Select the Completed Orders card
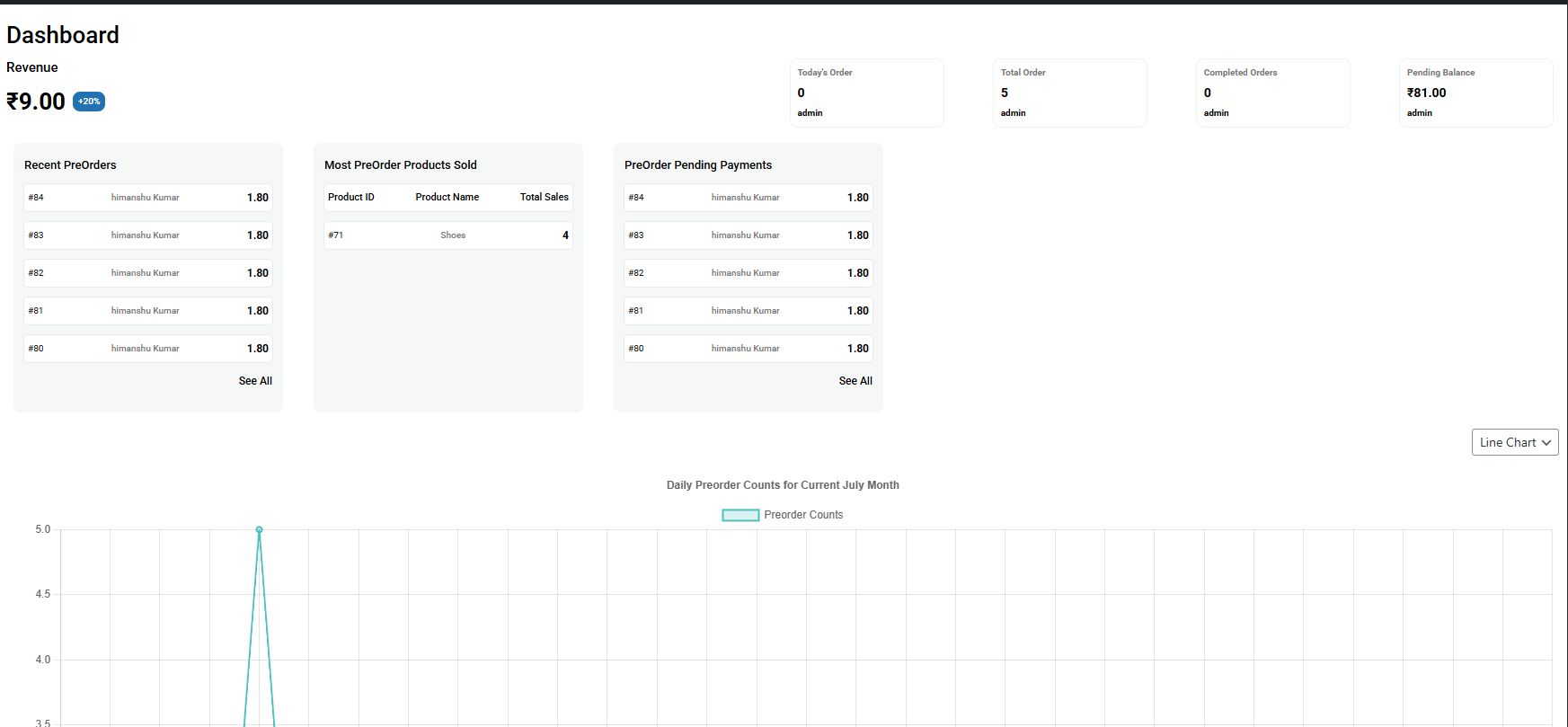Image resolution: width=1568 pixels, height=727 pixels. [x=1272, y=93]
